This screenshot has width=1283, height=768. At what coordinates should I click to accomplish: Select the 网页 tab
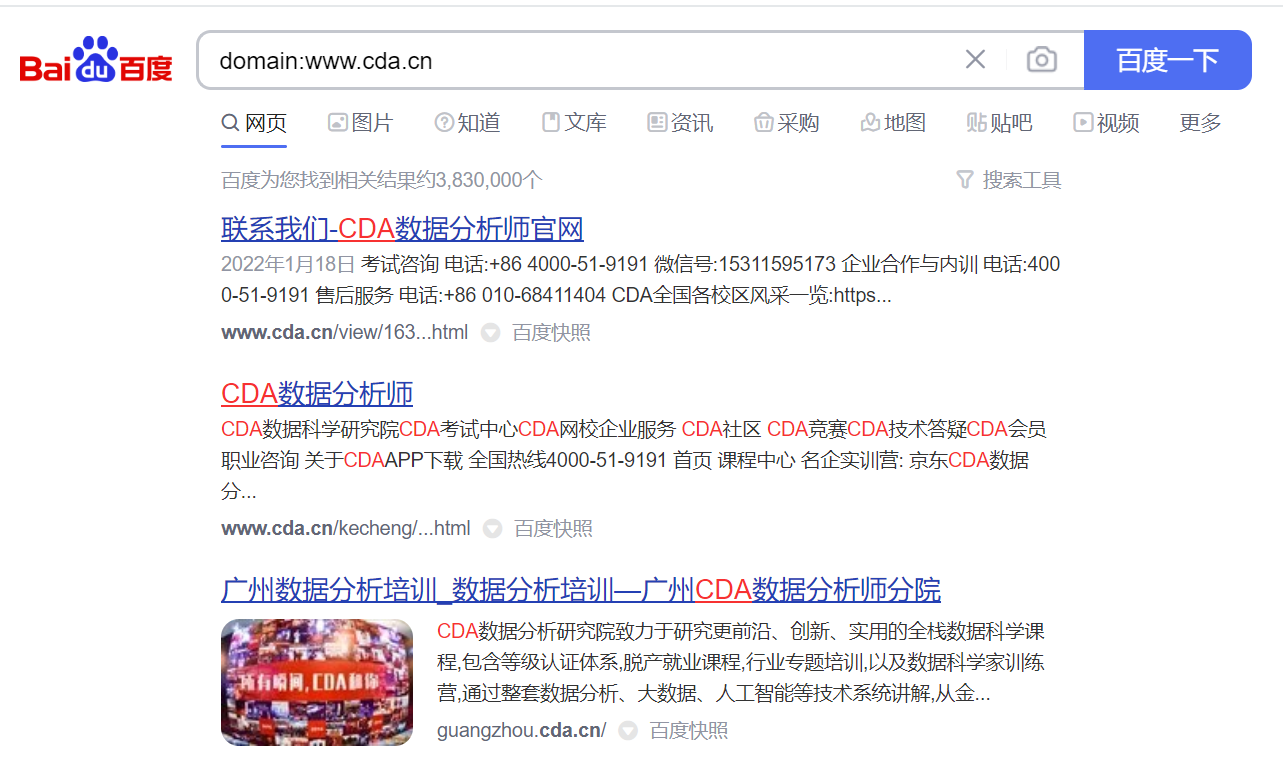254,123
